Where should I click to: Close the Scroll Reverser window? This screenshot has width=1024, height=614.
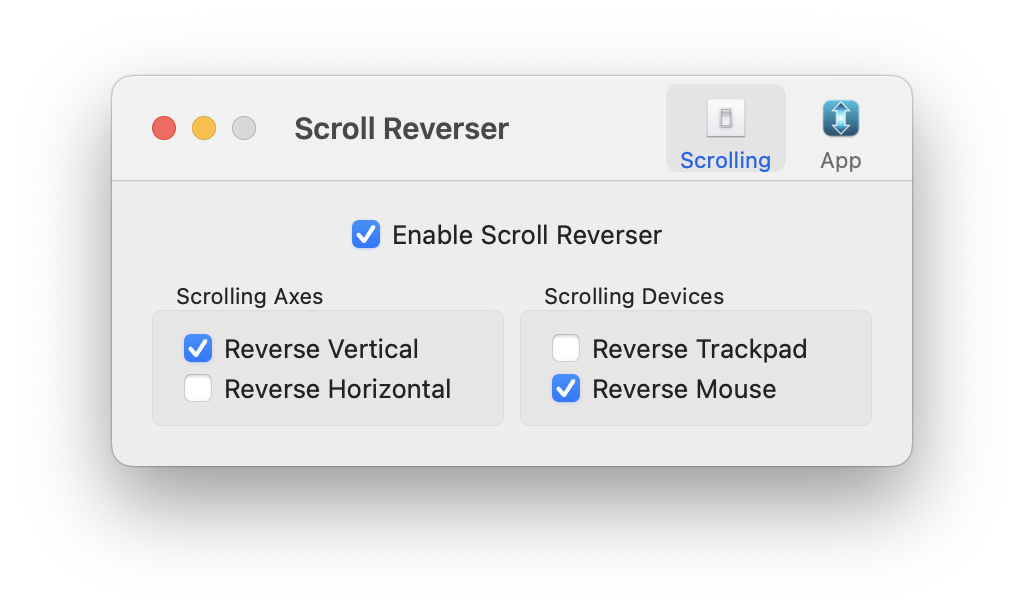164,128
